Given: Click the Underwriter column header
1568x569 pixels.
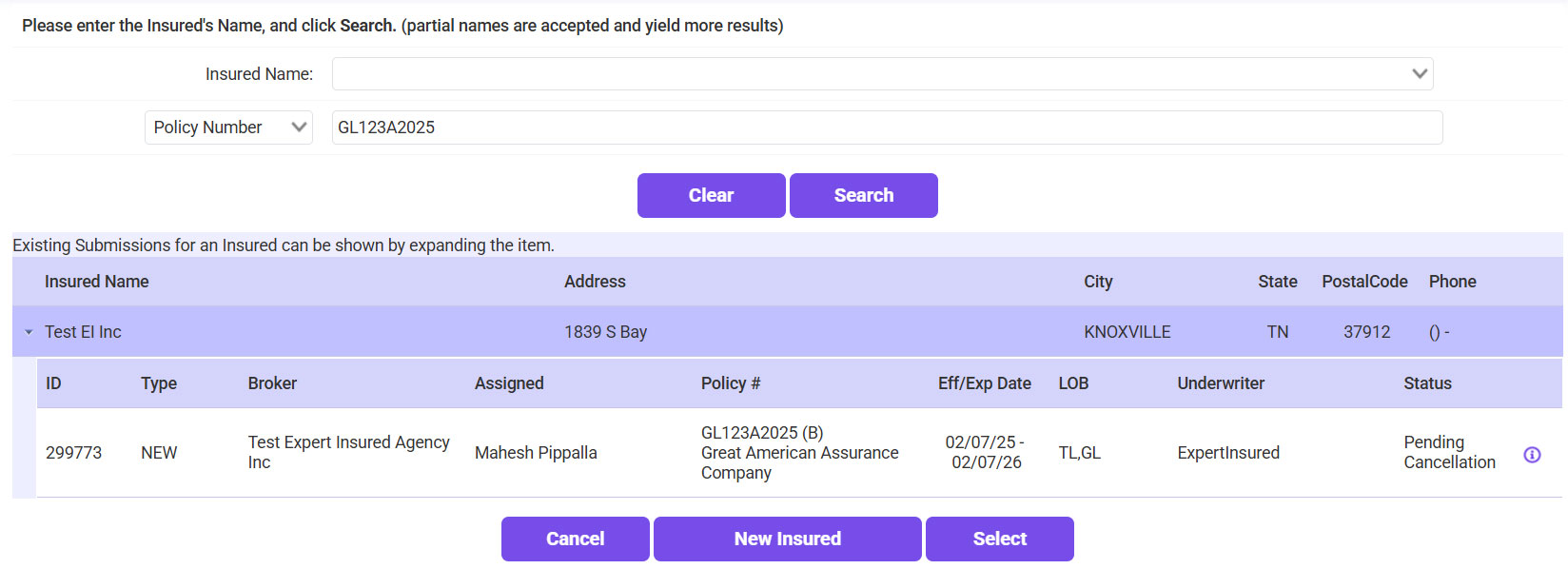Looking at the screenshot, I should pos(1221,383).
